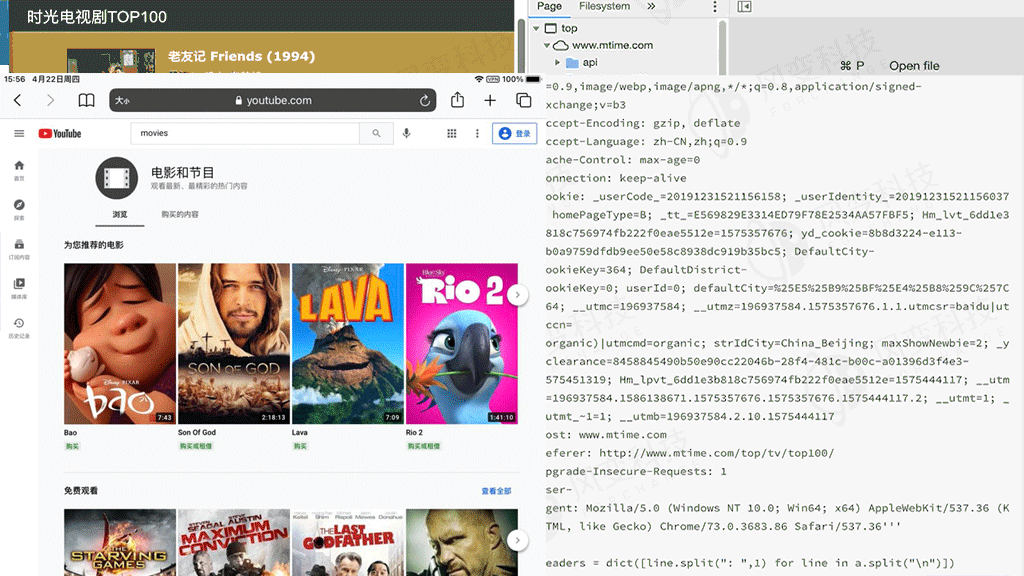Click the DevTools navigator scrollbar
This screenshot has height=576, width=1024.
point(722,46)
